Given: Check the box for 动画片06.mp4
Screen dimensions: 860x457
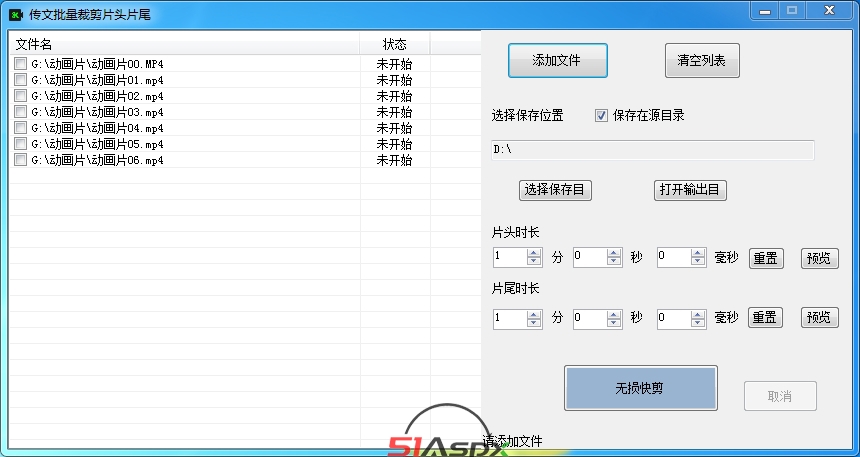Looking at the screenshot, I should [x=20, y=159].
